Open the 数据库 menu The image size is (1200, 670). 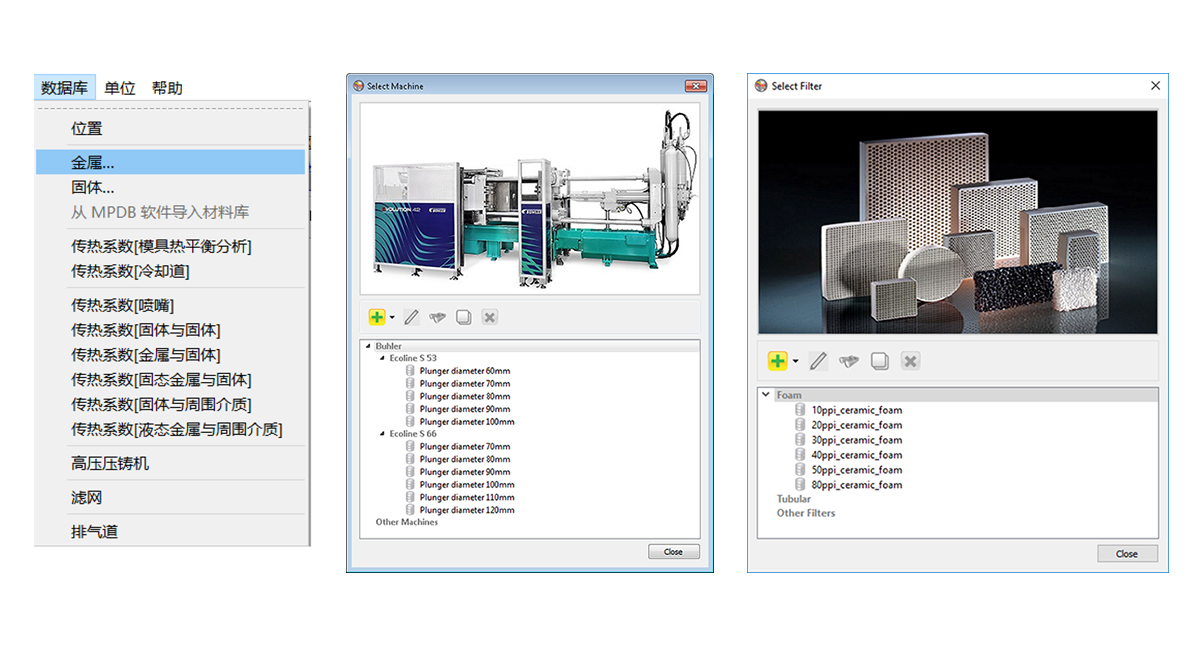pyautogui.click(x=64, y=88)
